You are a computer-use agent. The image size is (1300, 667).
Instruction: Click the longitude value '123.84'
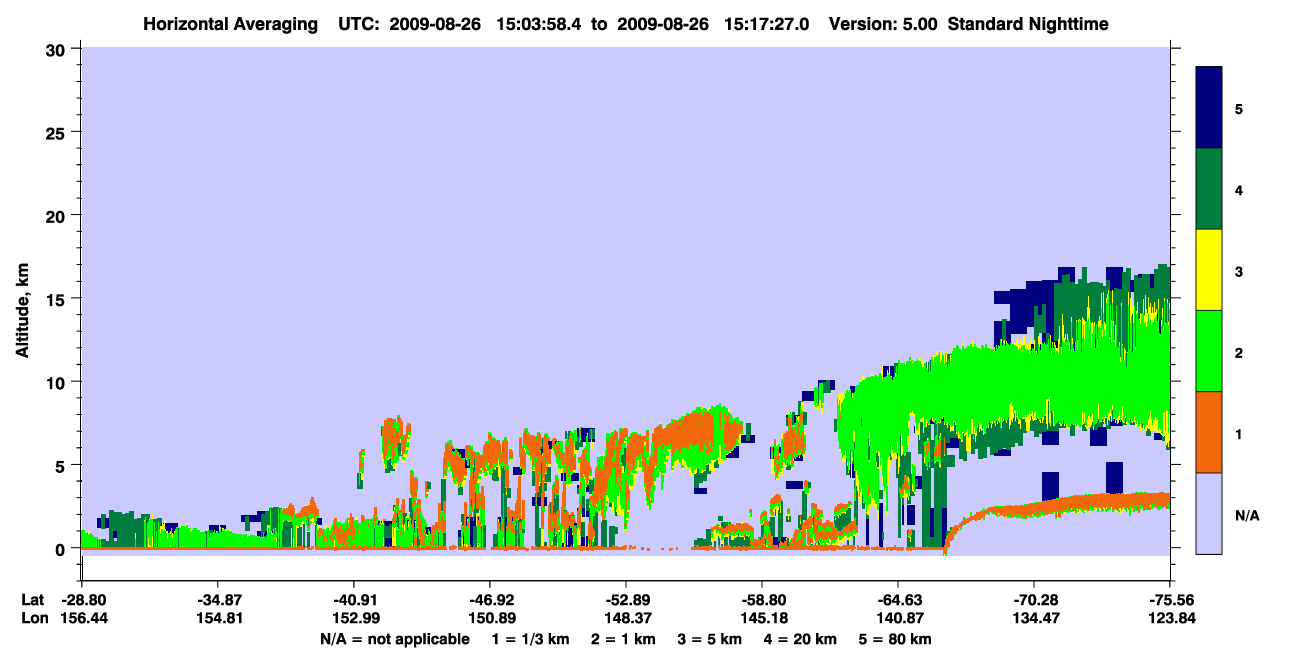coord(1170,619)
